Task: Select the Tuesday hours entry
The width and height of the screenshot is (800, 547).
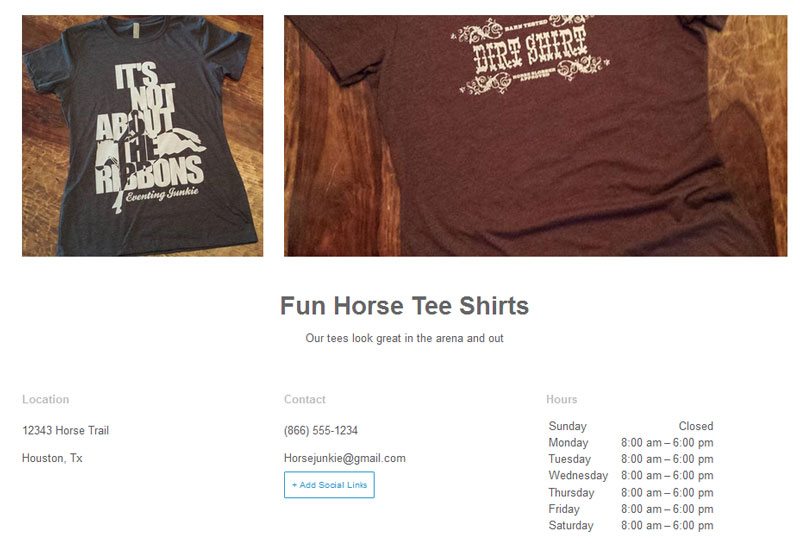Action: tap(631, 459)
